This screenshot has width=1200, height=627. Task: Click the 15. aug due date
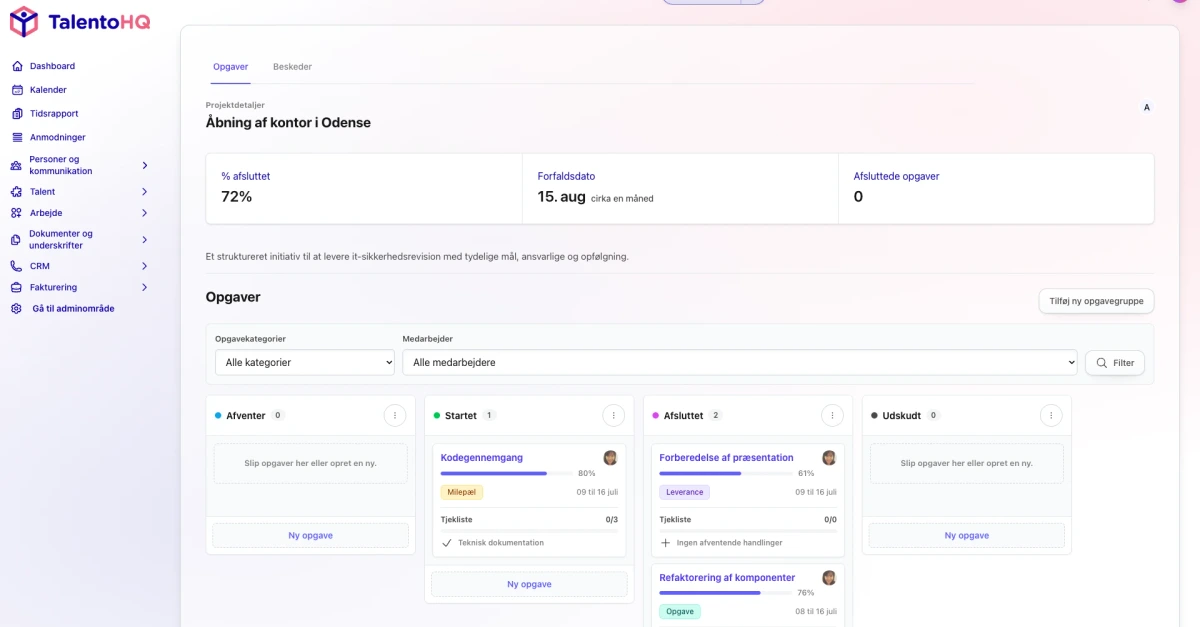click(562, 197)
